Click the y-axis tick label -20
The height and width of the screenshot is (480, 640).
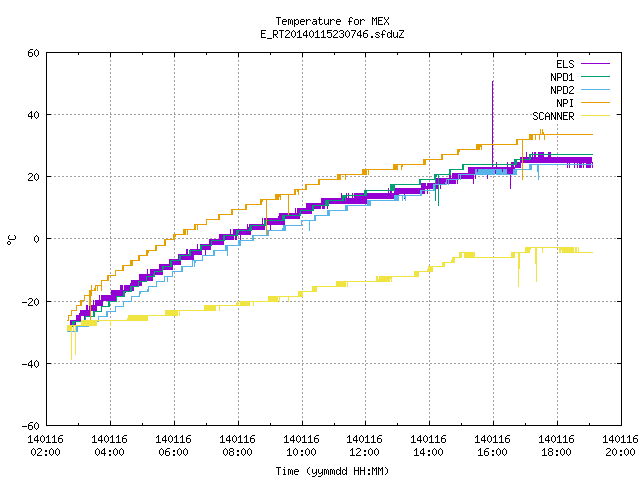point(31,302)
